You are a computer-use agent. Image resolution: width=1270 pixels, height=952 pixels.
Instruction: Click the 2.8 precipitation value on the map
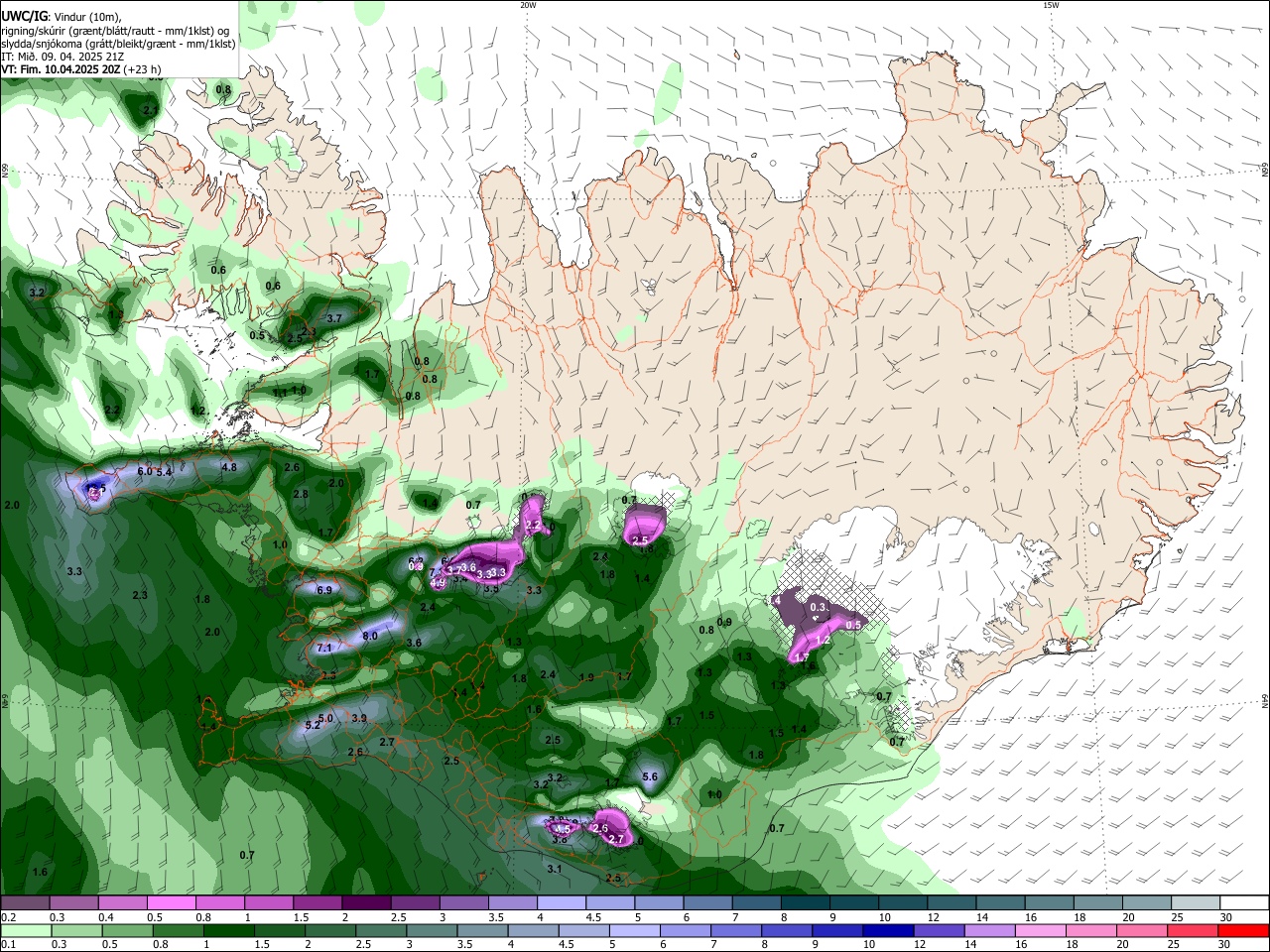click(x=301, y=494)
